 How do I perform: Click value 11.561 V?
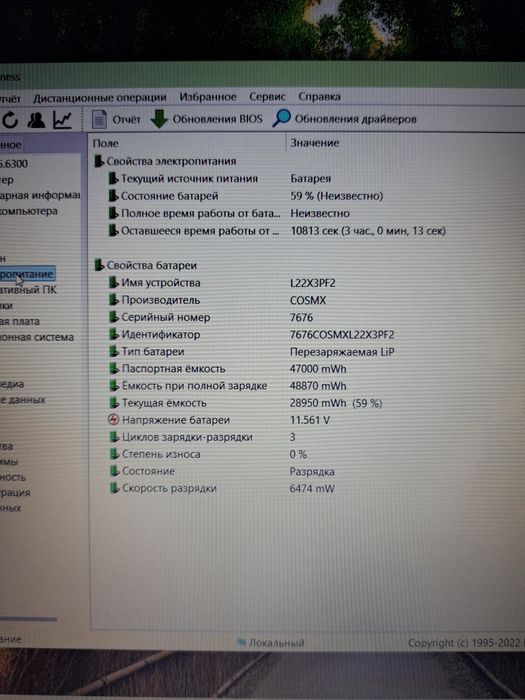tap(309, 420)
